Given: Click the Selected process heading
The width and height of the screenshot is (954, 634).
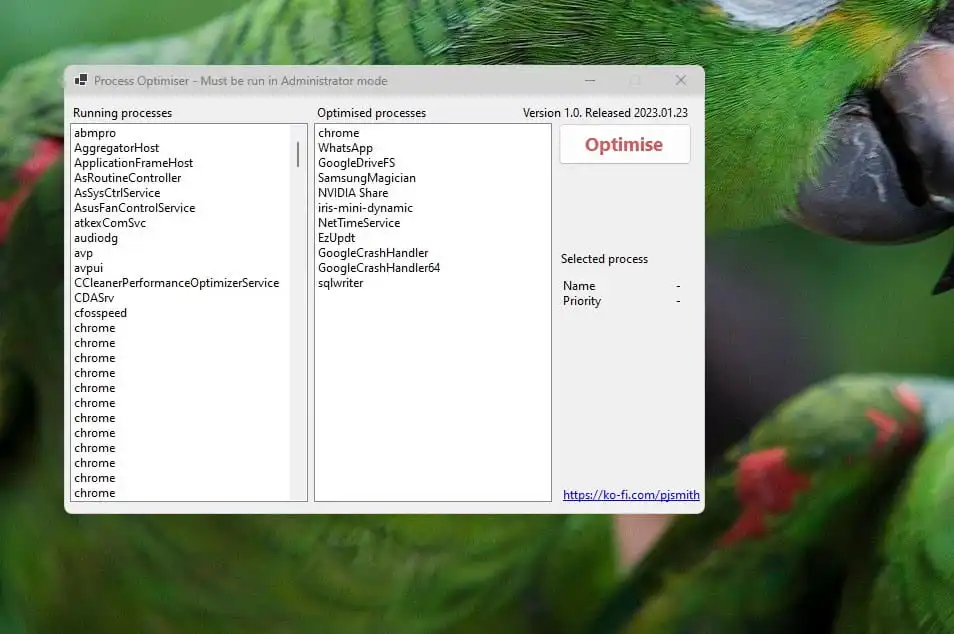Looking at the screenshot, I should click(604, 259).
